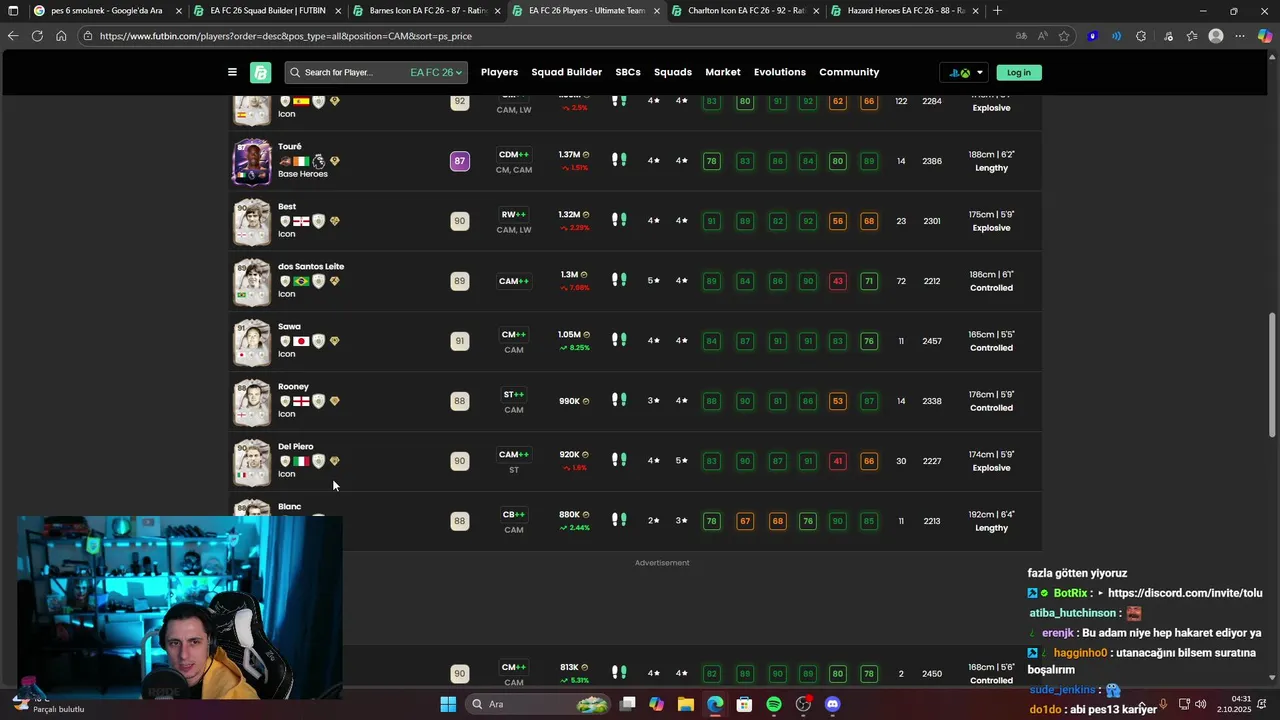Open the EA FC 26 game version dropdown

(436, 72)
